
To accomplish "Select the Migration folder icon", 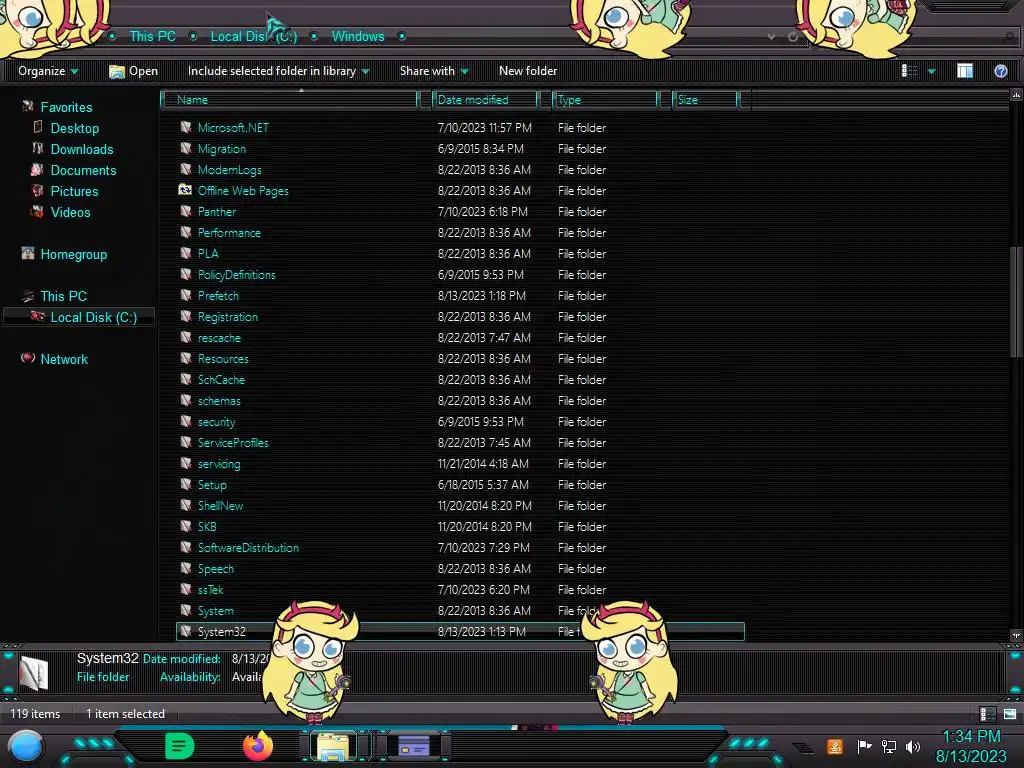I will tap(186, 148).
